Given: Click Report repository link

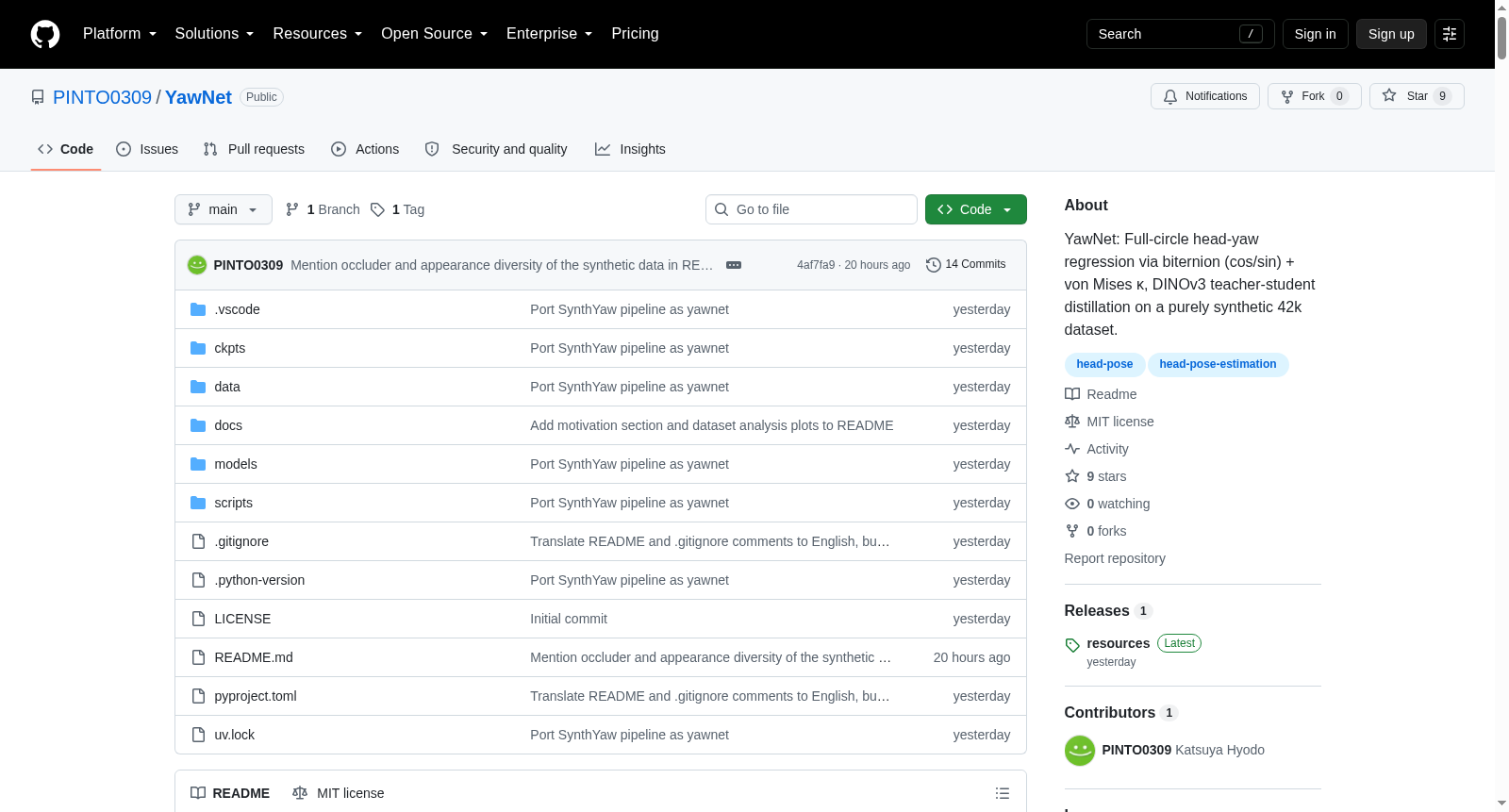Looking at the screenshot, I should click(x=1115, y=558).
